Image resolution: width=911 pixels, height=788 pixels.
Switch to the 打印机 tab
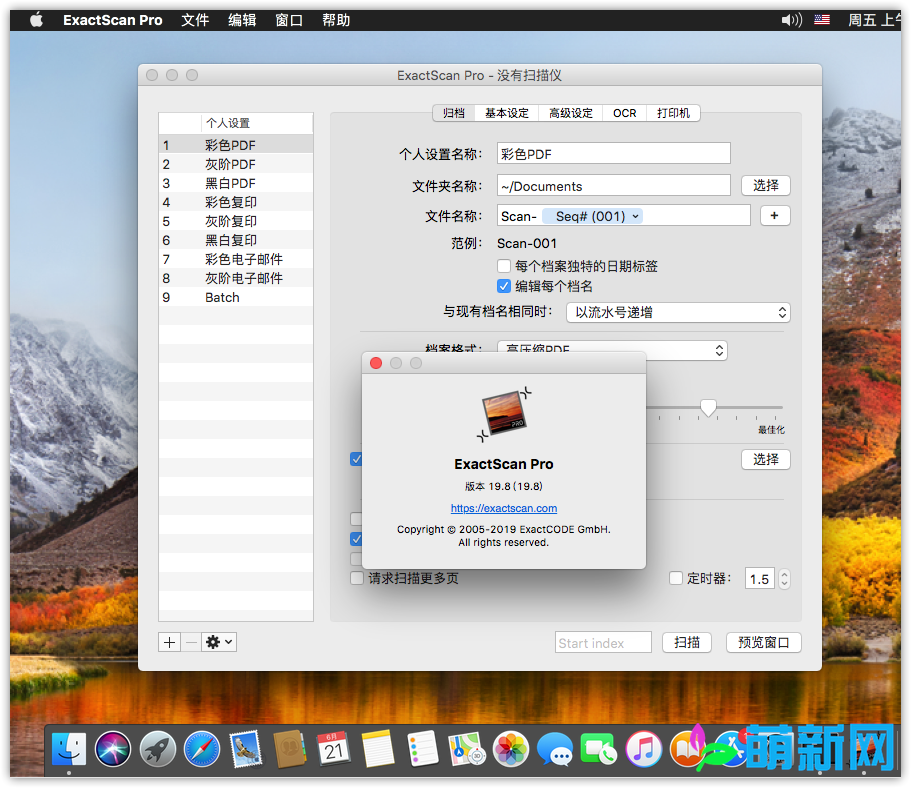point(673,113)
